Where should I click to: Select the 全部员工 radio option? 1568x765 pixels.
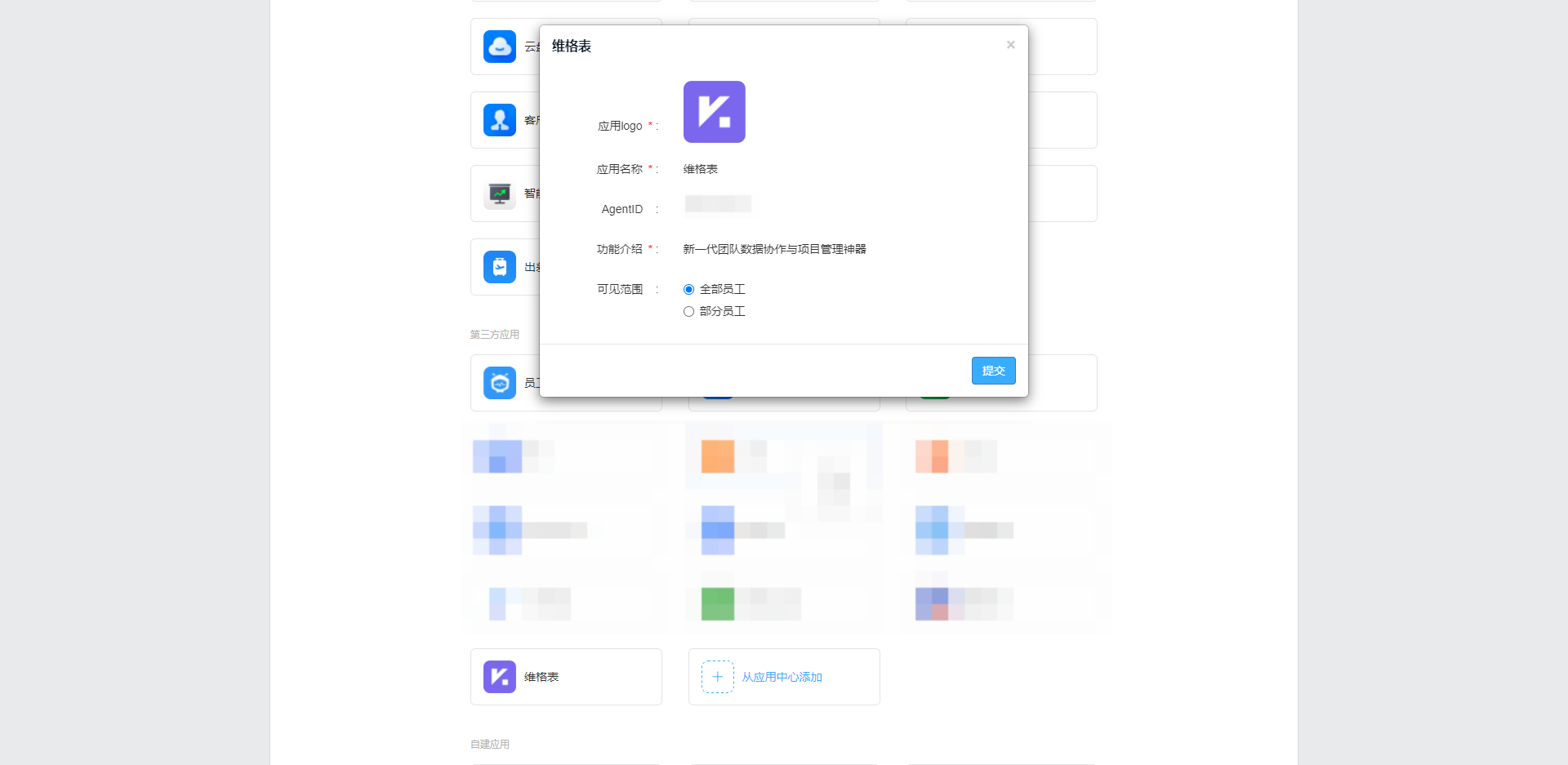coord(688,290)
